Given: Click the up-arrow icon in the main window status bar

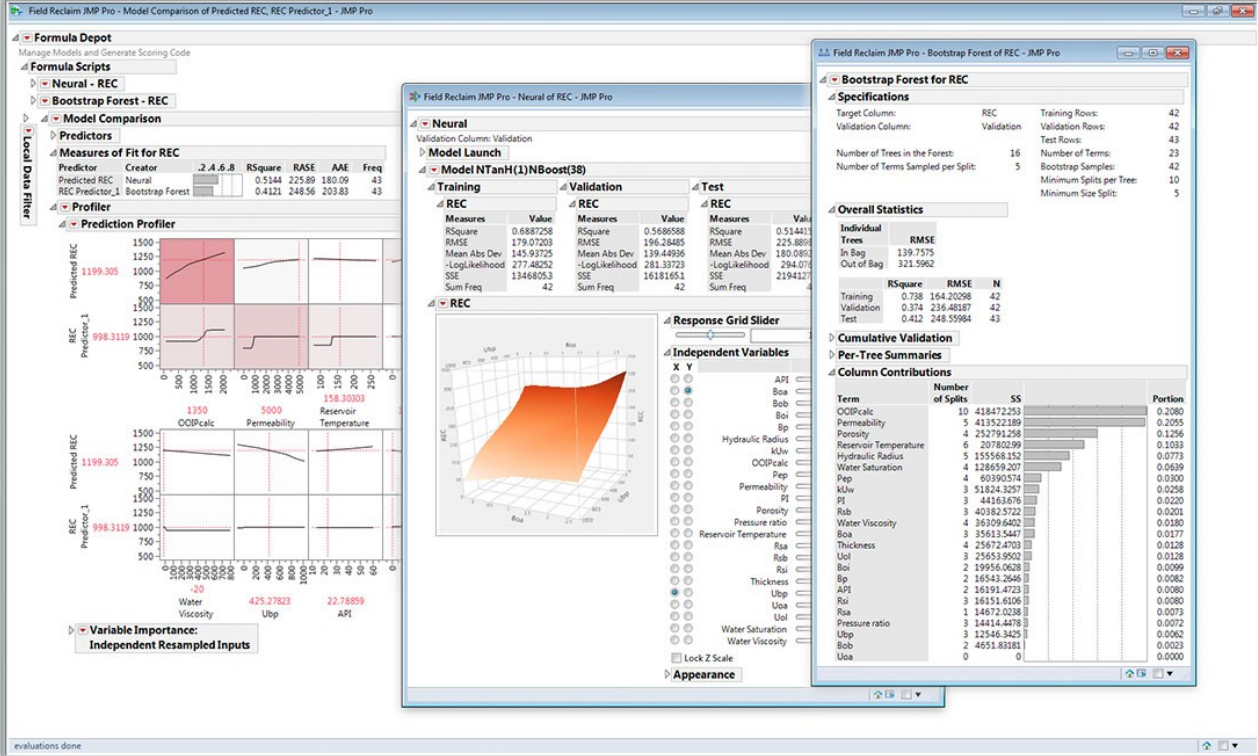Looking at the screenshot, I should [x=1207, y=746].
